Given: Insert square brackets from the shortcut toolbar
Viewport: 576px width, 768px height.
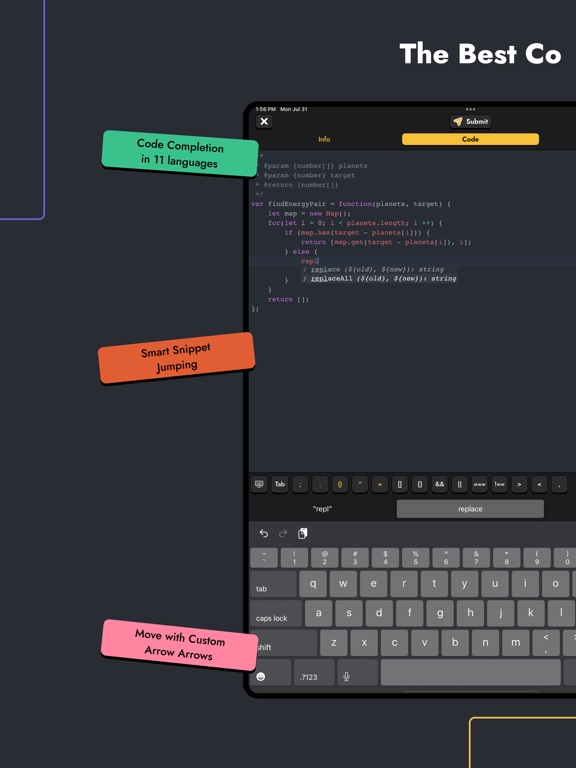Looking at the screenshot, I should (x=400, y=484).
